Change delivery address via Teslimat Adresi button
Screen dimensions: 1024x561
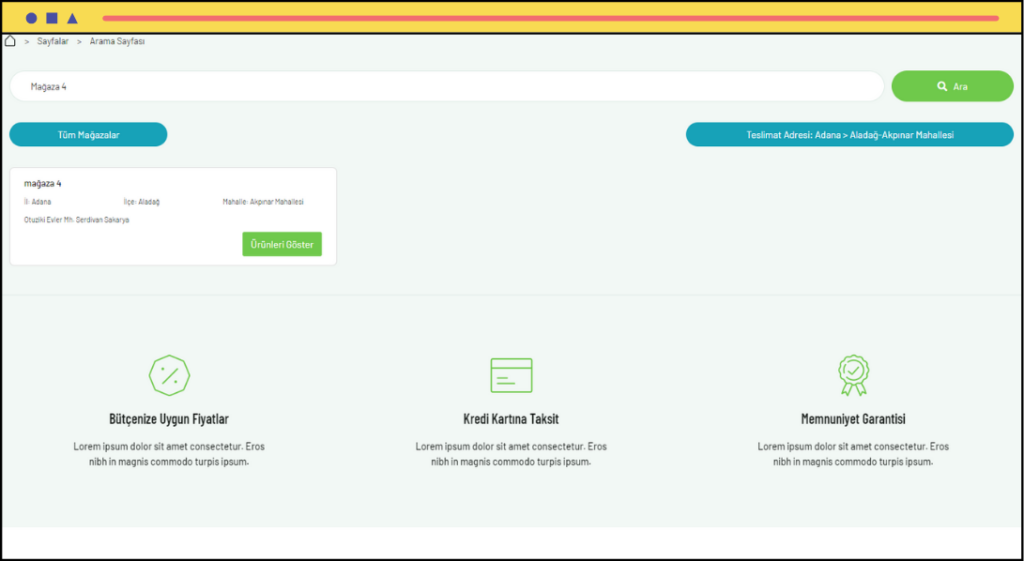click(x=849, y=135)
